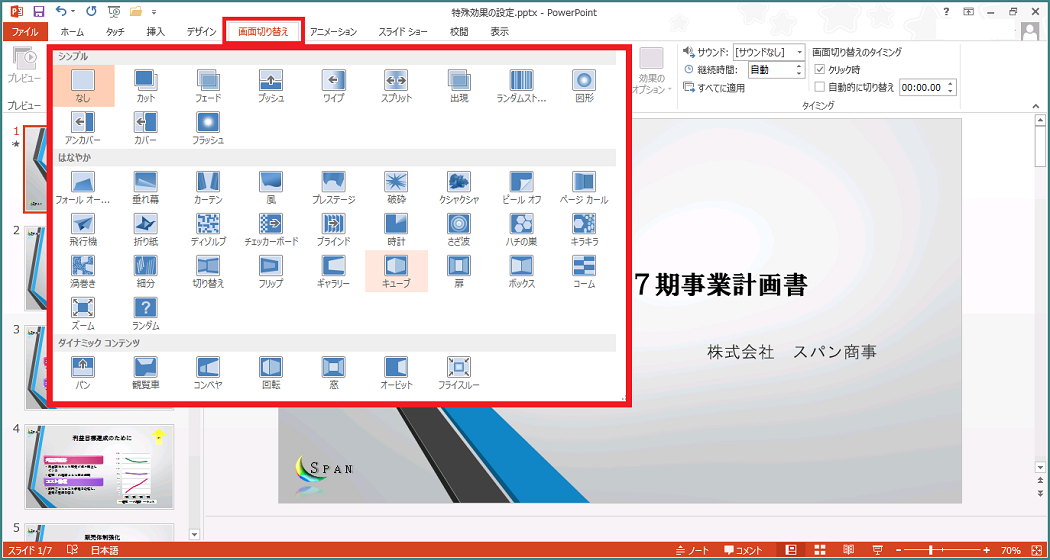The width and height of the screenshot is (1050, 560).
Task: Apply the フェード transition
Action: (x=208, y=86)
